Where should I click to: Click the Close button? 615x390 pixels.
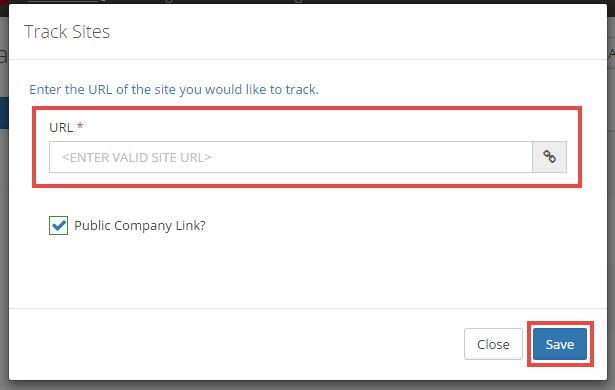[x=493, y=344]
